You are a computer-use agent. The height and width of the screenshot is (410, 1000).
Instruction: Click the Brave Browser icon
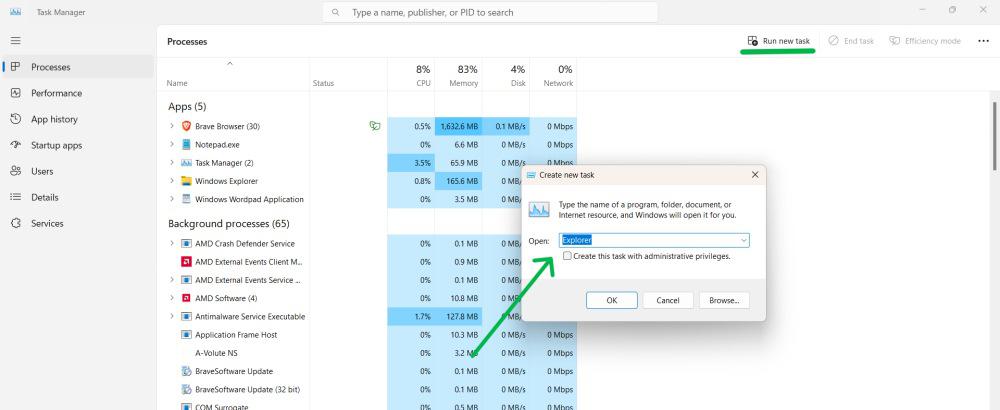pos(186,126)
